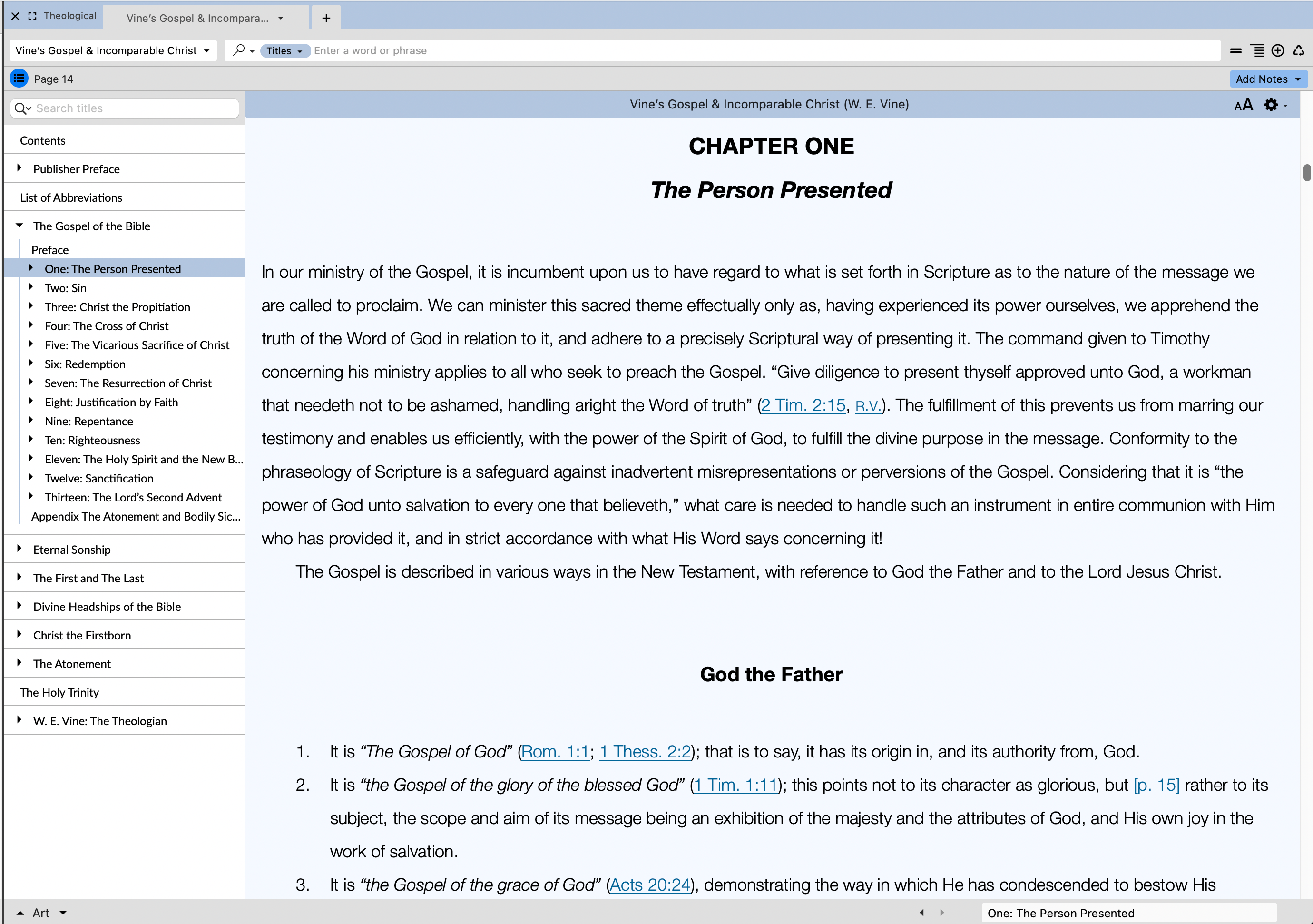Toggle the blue table of contents icon

coord(19,79)
